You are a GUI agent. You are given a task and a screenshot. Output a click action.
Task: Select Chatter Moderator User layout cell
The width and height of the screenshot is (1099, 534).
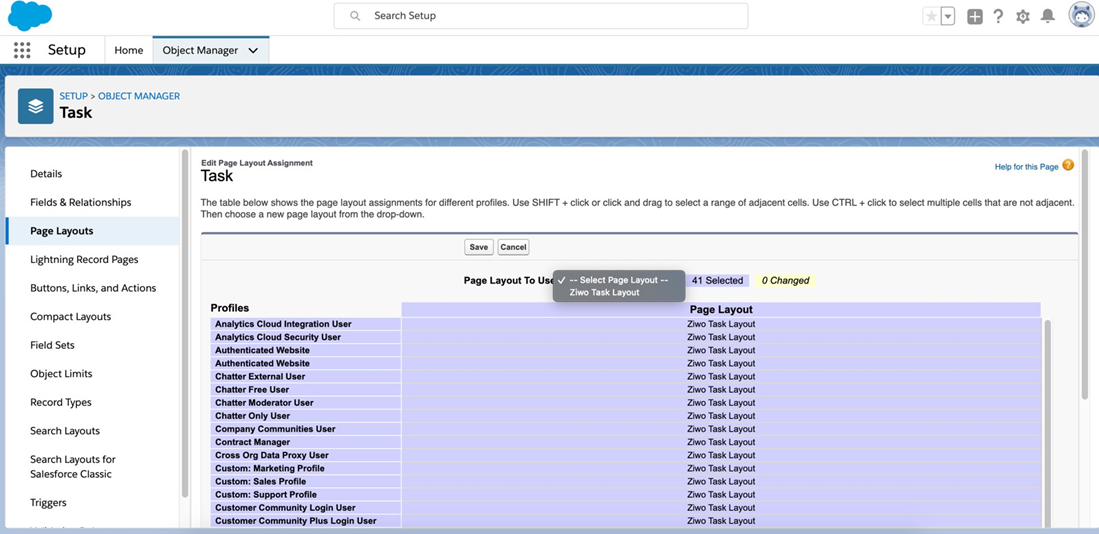[x=721, y=403]
